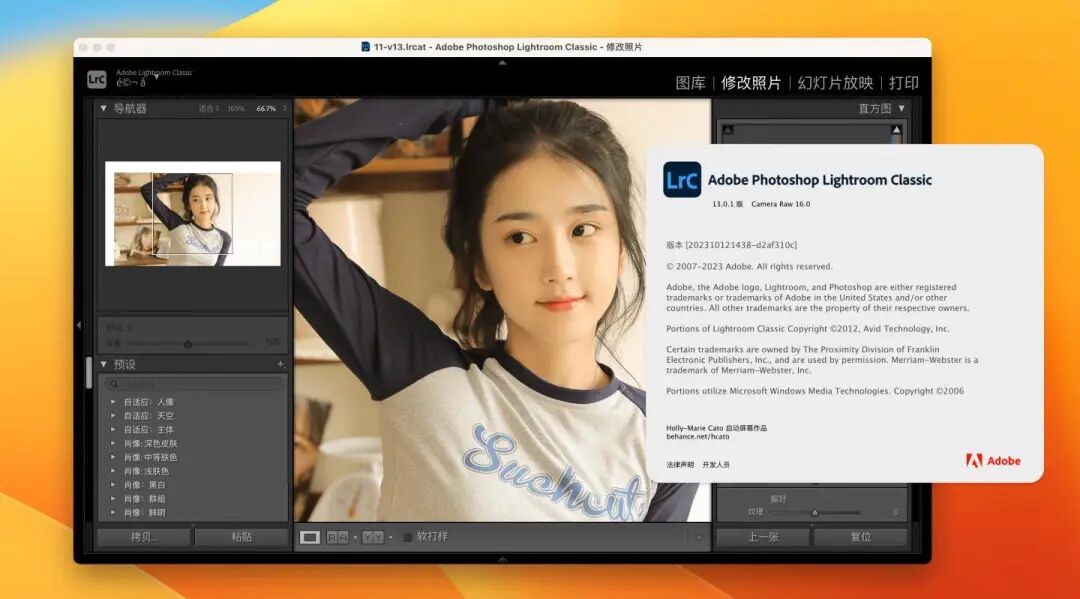The width and height of the screenshot is (1080, 599).
Task: Open the before/after view options dropdown
Action: [355, 537]
